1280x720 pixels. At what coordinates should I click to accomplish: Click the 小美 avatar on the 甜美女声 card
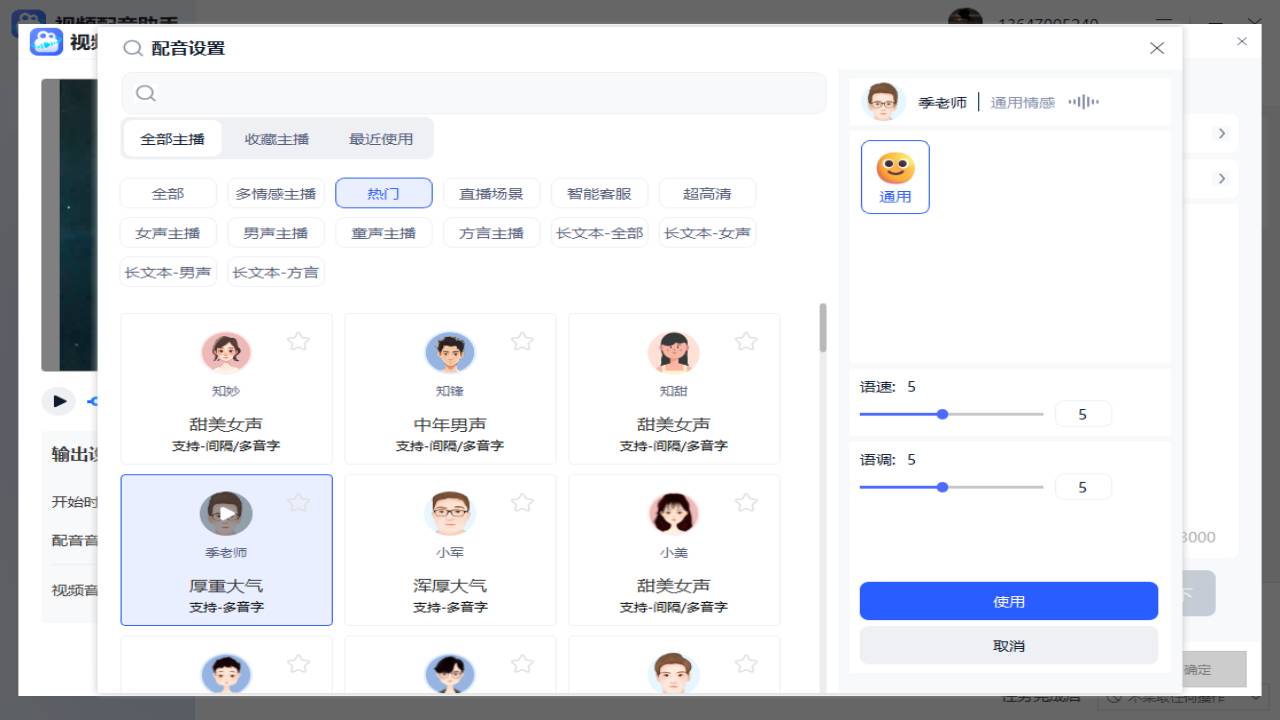pos(673,513)
